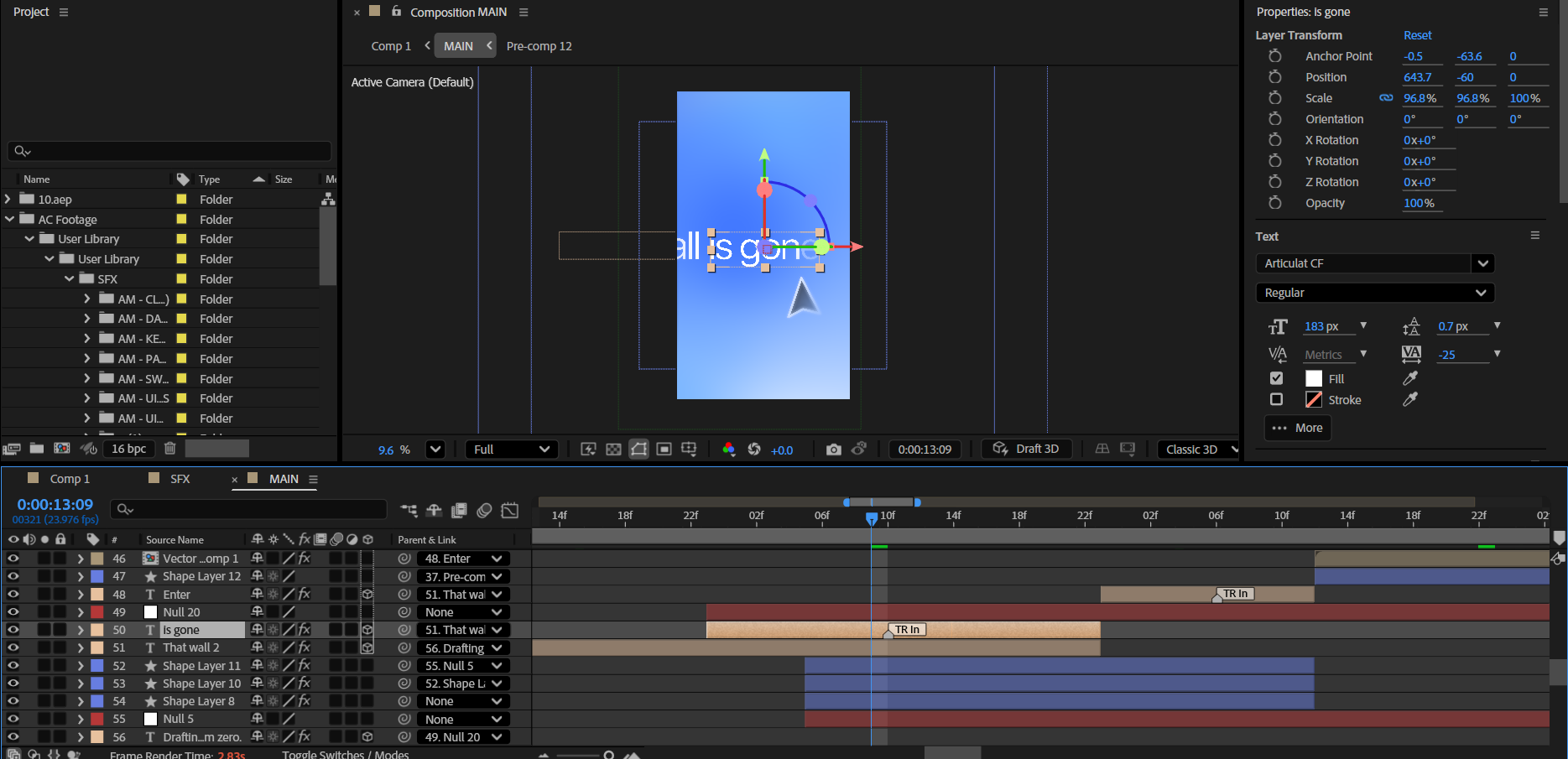1568x759 pixels.
Task: Uncheck the Fill checkbox in the Text panel
Action: [x=1276, y=379]
